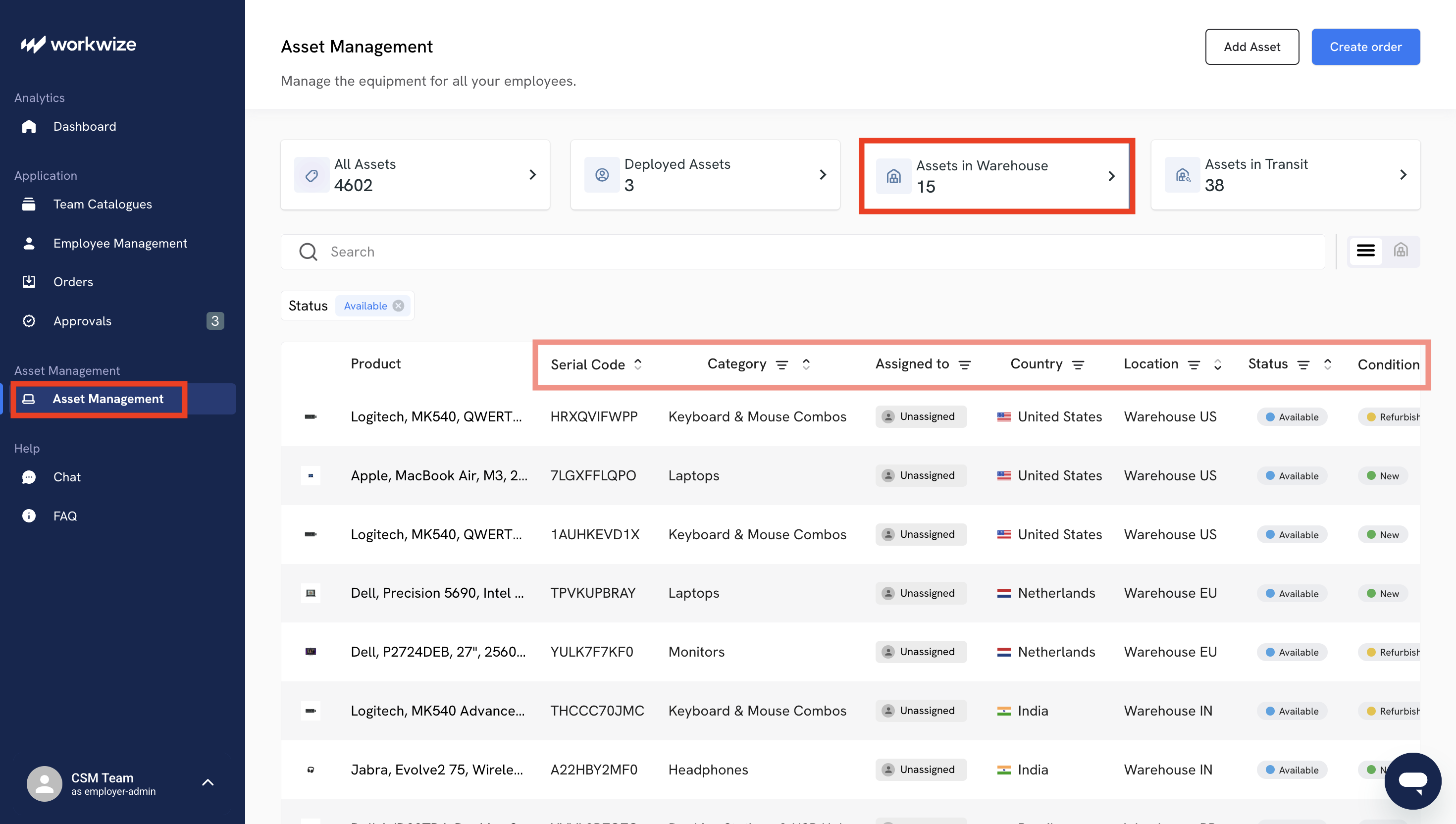Click the workwize logo

click(x=79, y=44)
